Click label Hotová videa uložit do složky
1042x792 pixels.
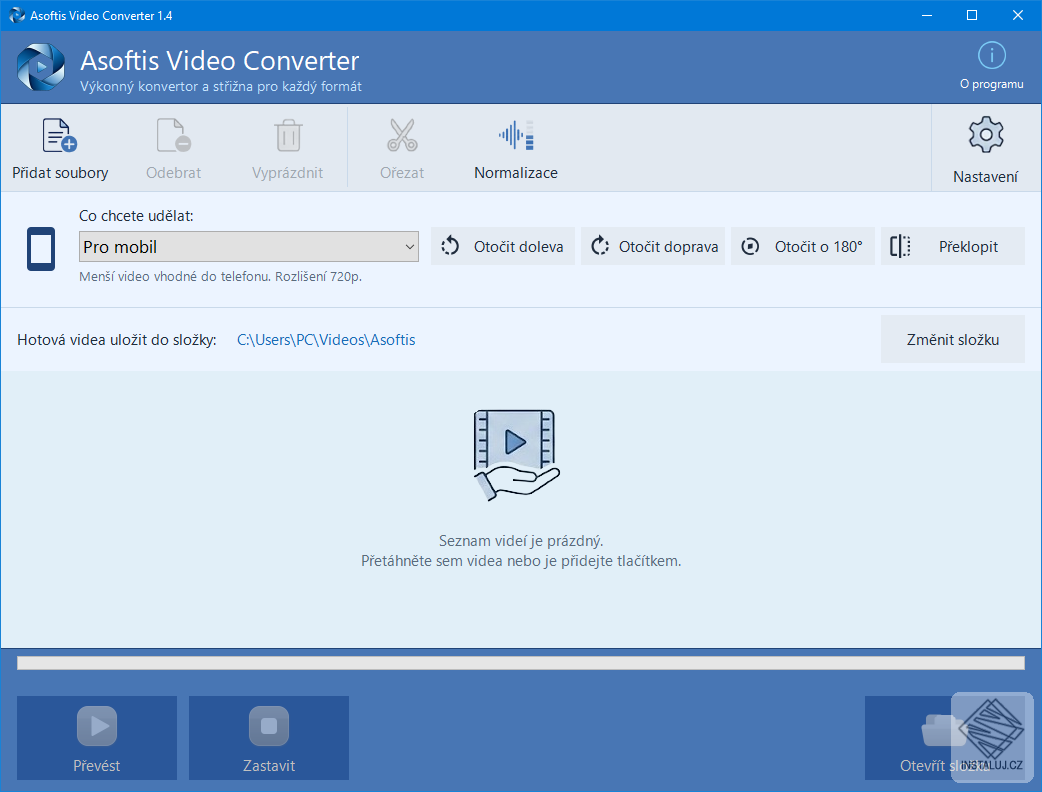(x=117, y=340)
